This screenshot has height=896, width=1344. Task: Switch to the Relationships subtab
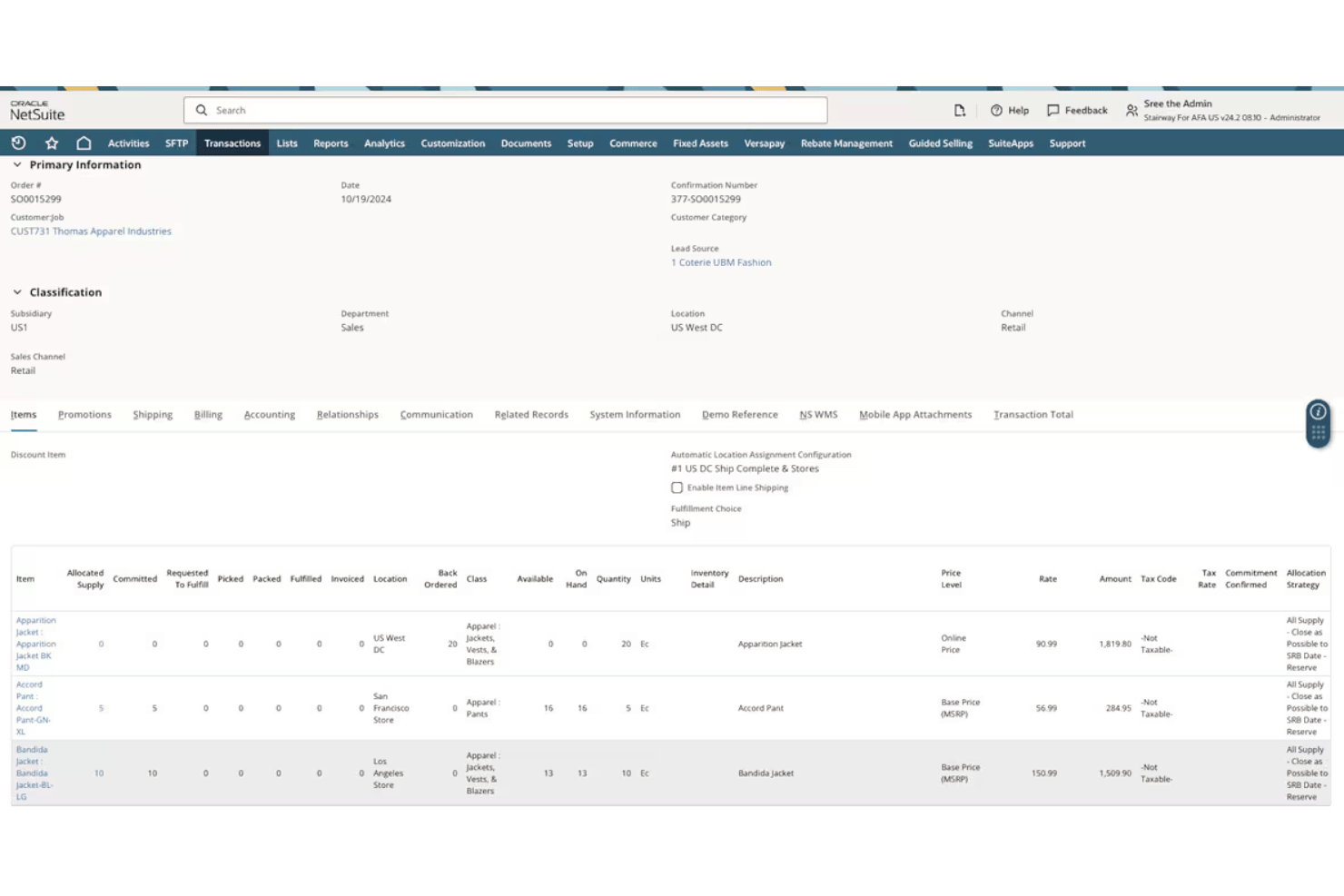348,415
